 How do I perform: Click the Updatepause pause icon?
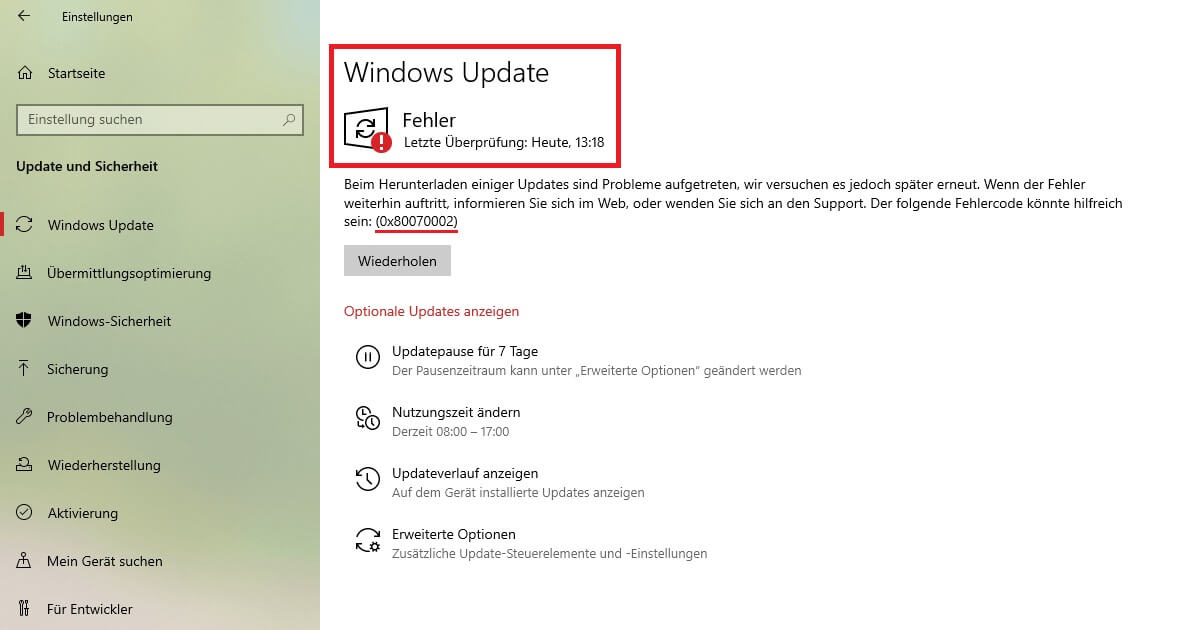point(367,357)
